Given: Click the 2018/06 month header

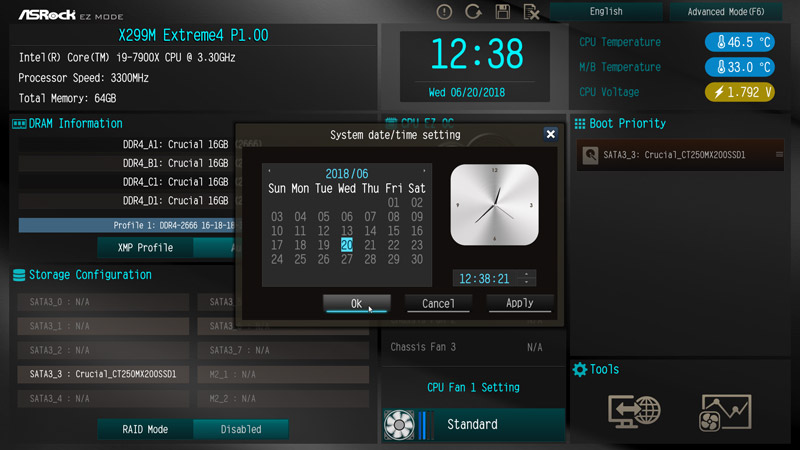Looking at the screenshot, I should [x=346, y=173].
